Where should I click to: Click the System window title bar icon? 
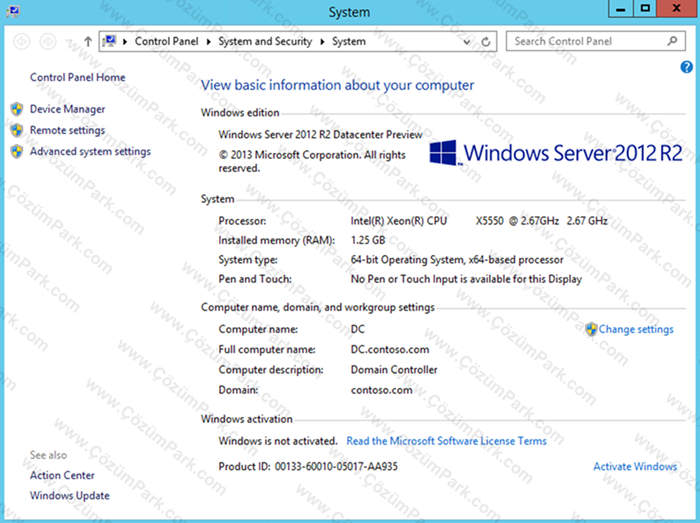pyautogui.click(x=13, y=11)
